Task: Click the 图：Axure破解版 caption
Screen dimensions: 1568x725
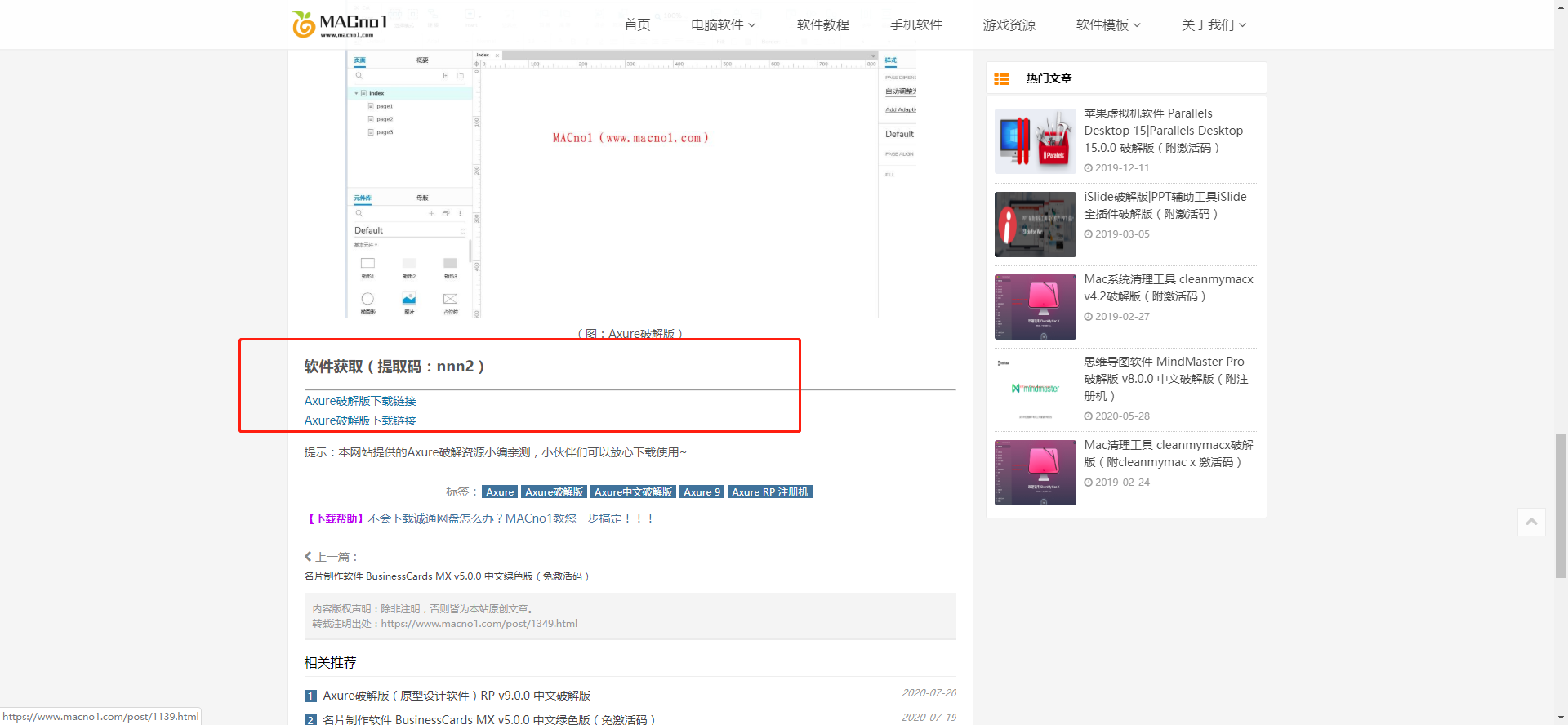Action: pos(630,333)
